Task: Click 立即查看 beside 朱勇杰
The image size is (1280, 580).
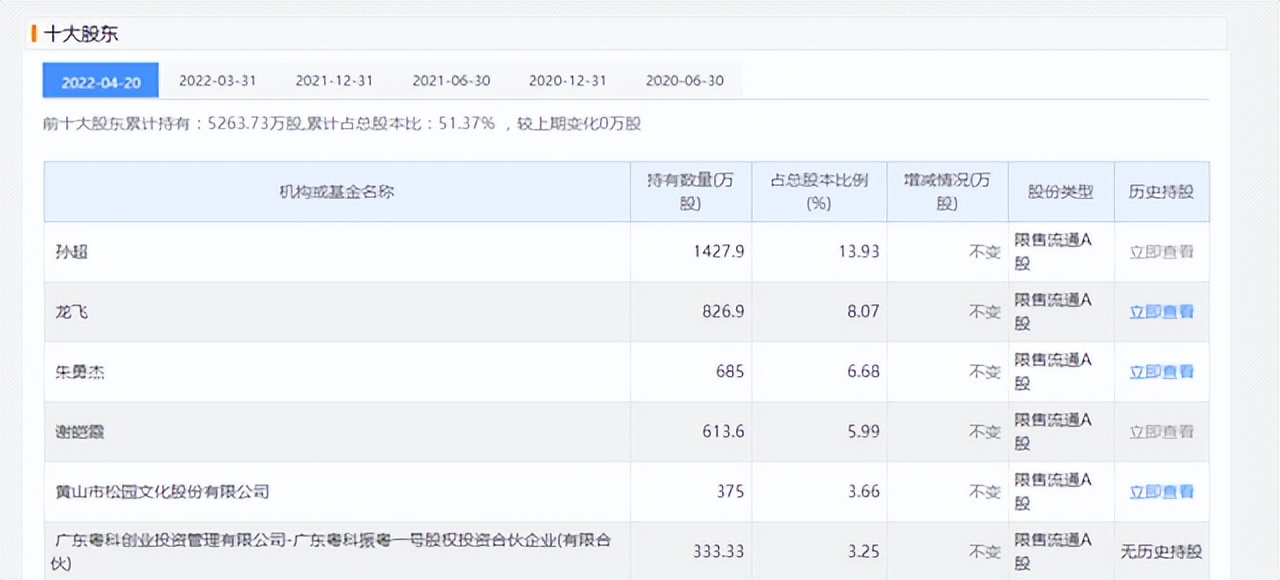Action: [x=1162, y=372]
